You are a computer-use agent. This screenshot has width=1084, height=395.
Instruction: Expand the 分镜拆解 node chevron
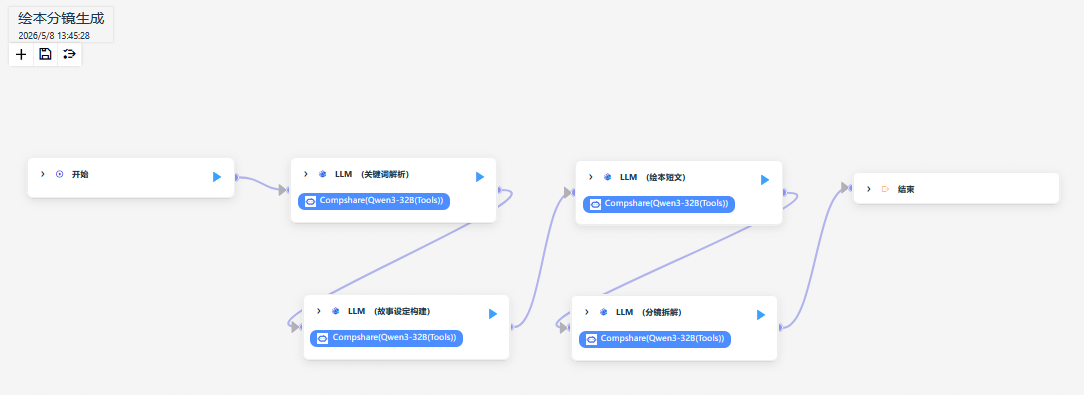click(587, 312)
